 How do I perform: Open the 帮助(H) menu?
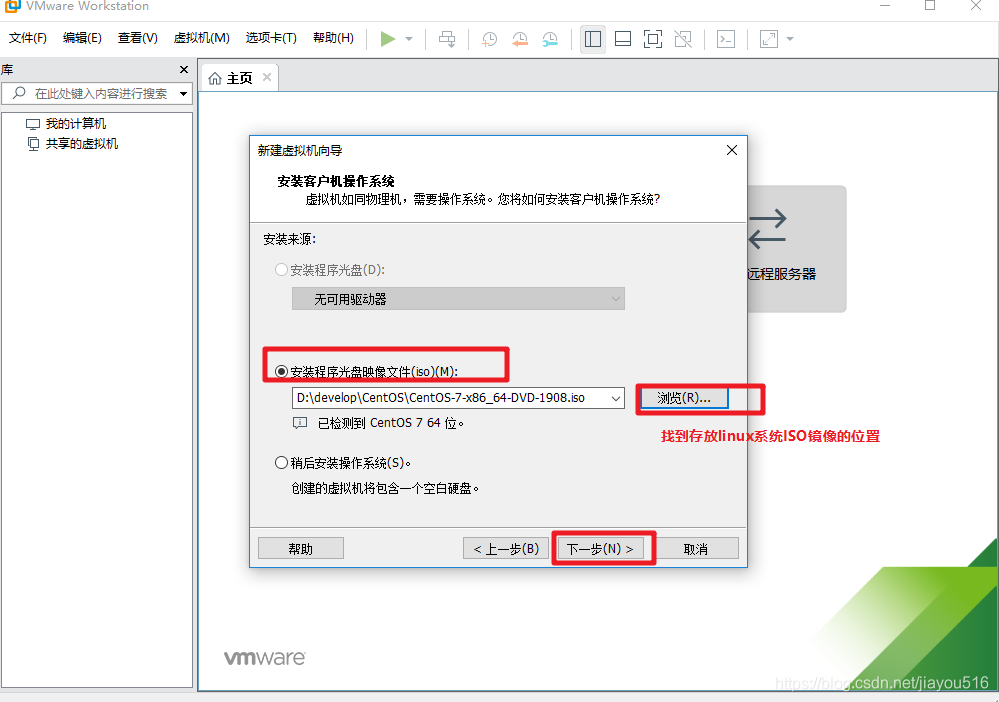(333, 38)
